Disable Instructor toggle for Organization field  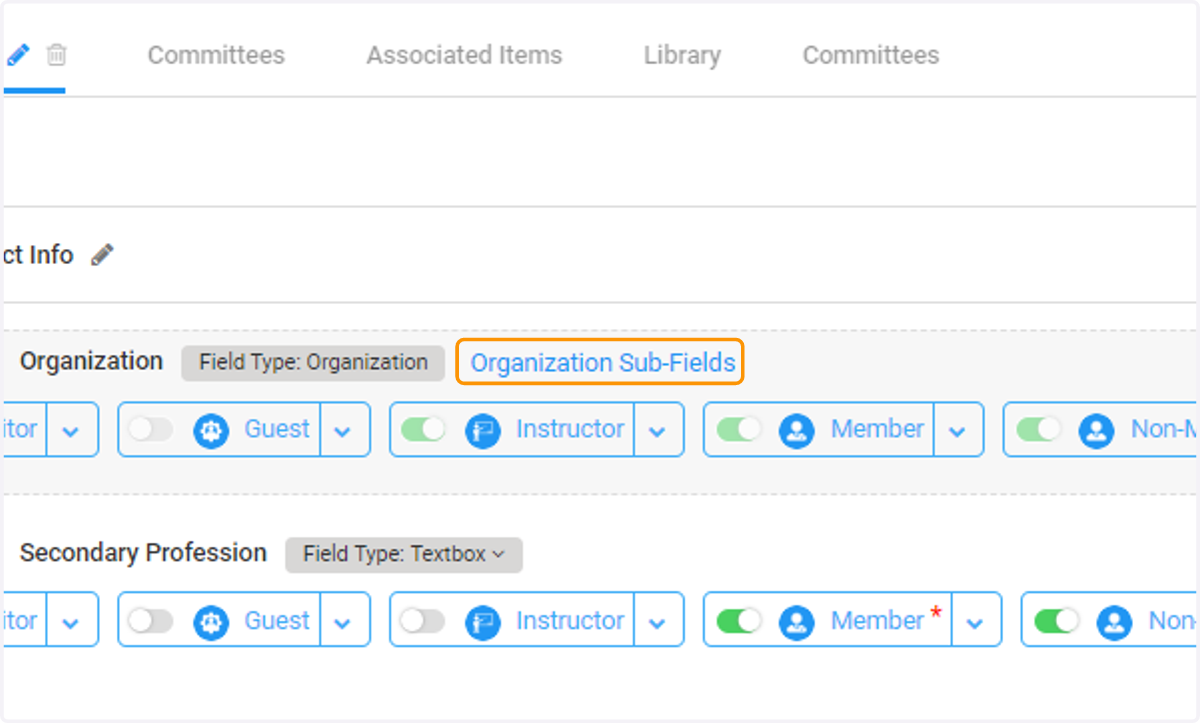click(x=423, y=429)
